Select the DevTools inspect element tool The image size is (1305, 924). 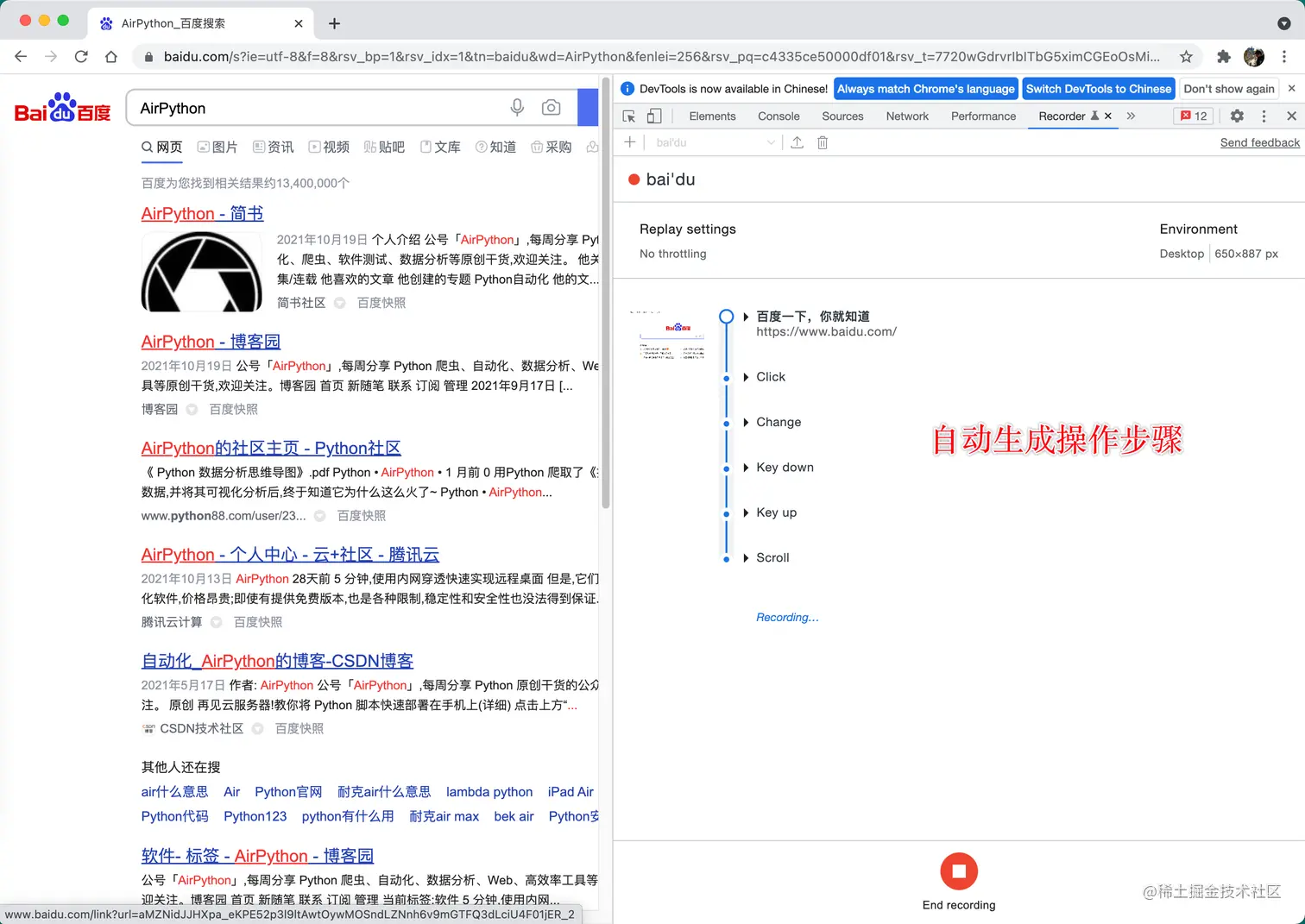pyautogui.click(x=629, y=116)
